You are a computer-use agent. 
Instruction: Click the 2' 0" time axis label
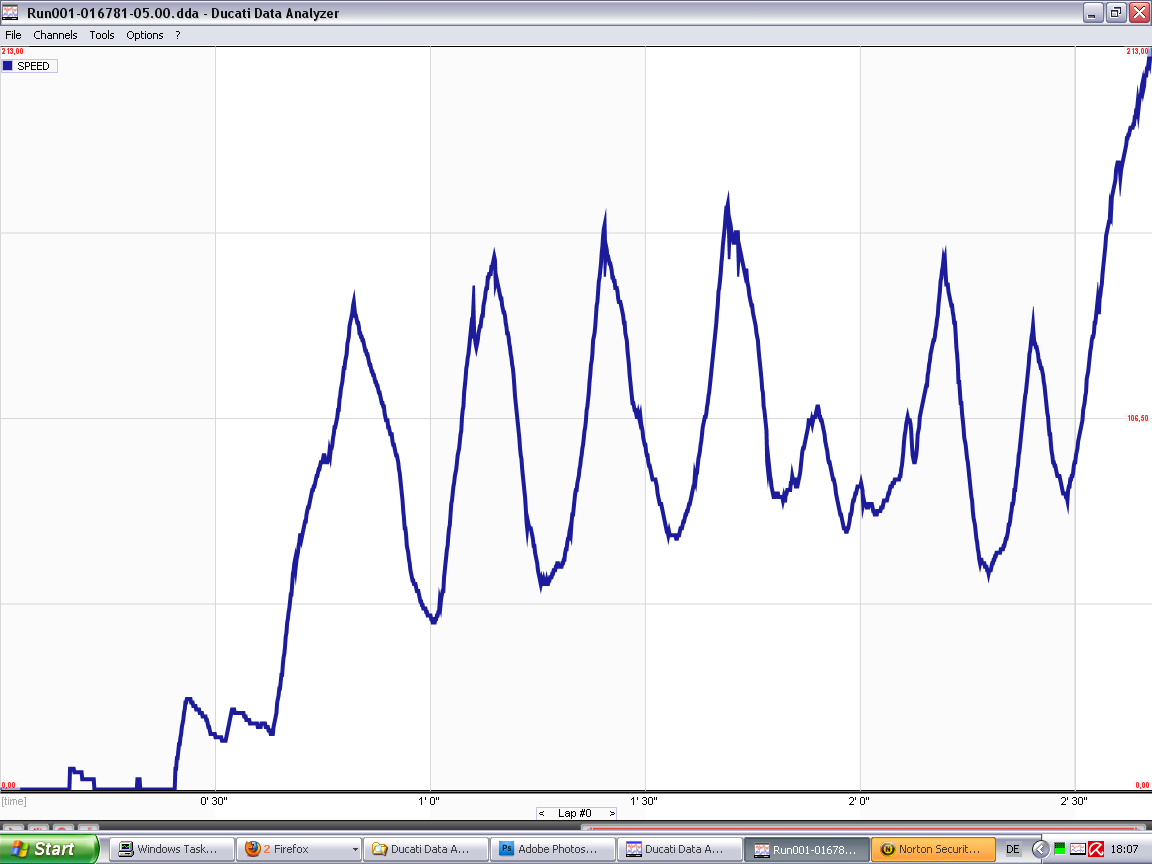859,801
